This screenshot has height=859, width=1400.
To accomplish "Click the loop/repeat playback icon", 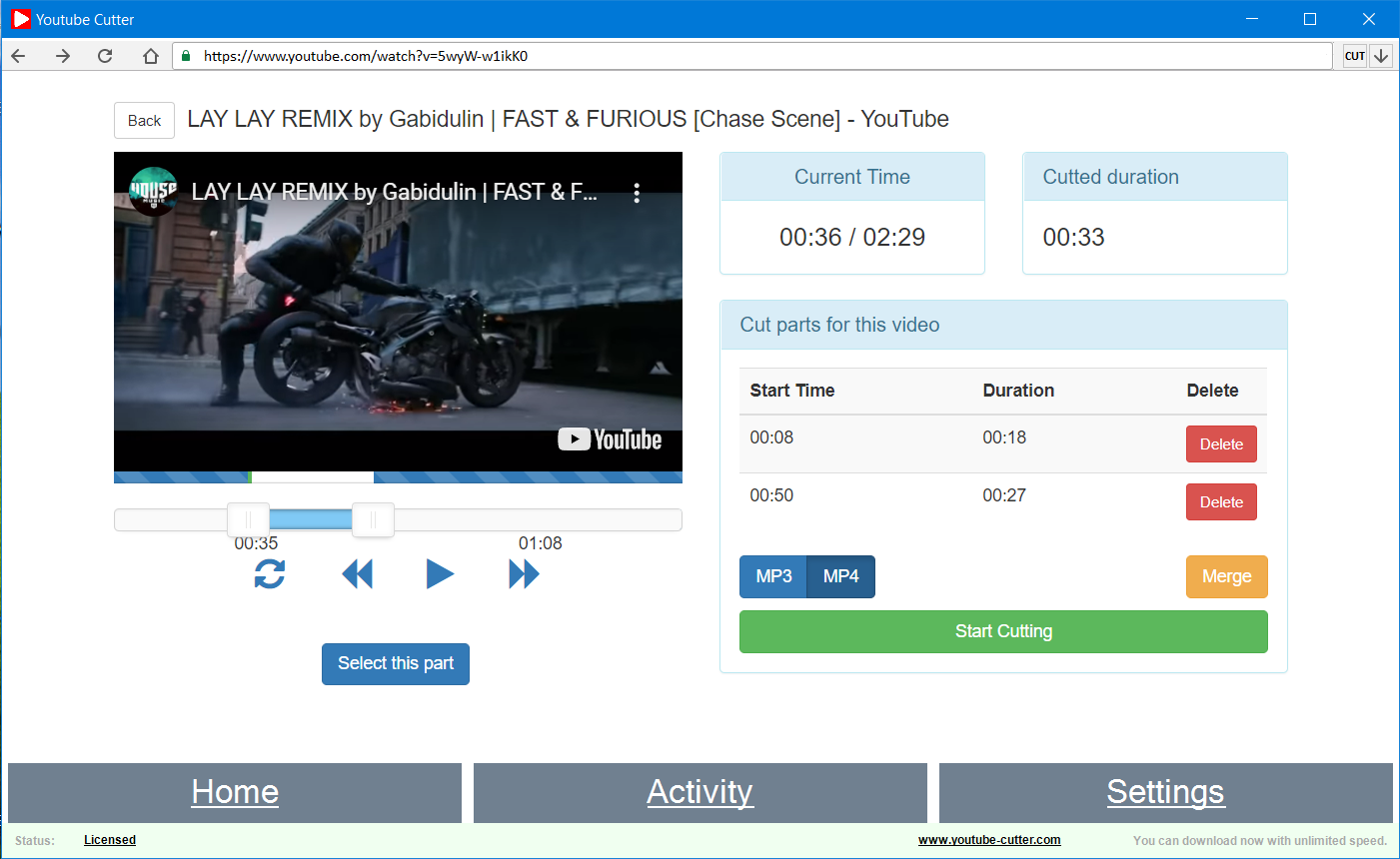I will pos(270,573).
